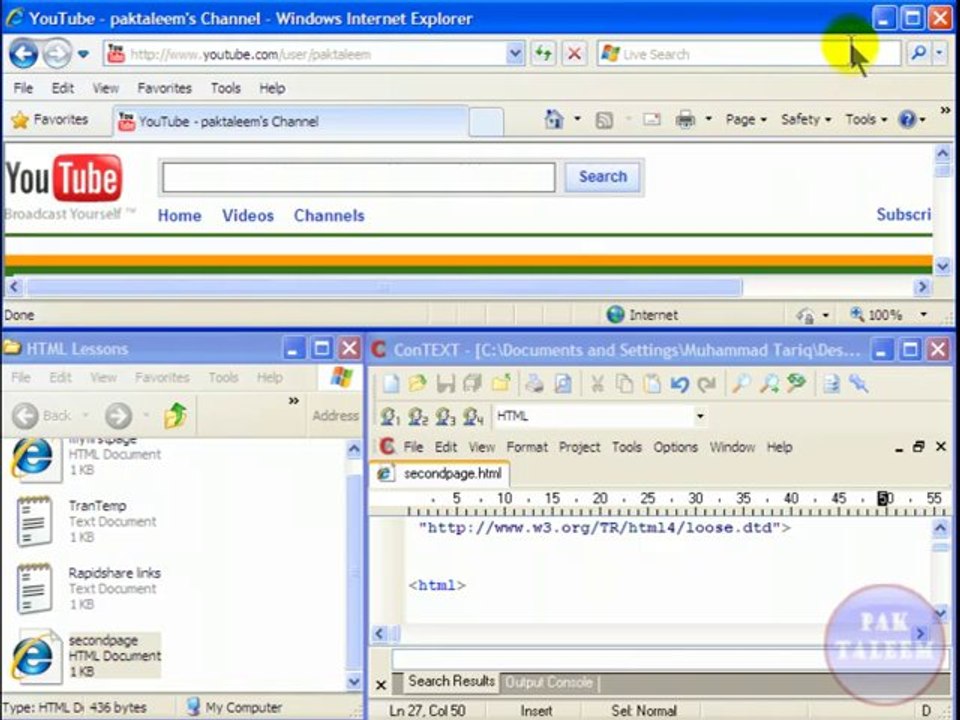Open recent pages dropdown beside Forward

click(x=83, y=54)
